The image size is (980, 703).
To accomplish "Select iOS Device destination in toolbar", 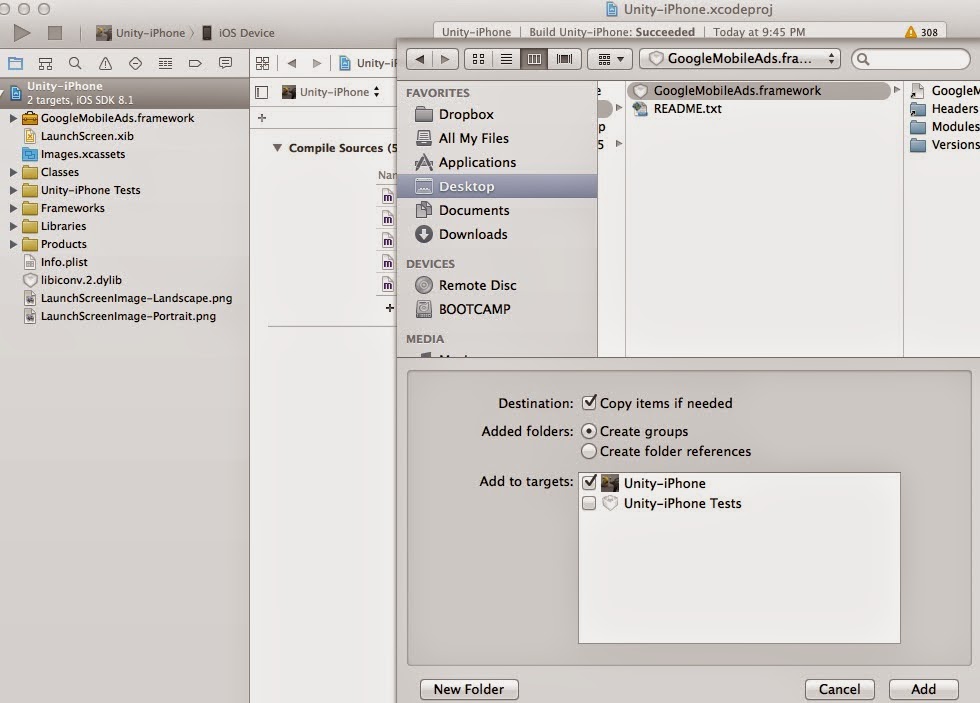I will pyautogui.click(x=239, y=32).
